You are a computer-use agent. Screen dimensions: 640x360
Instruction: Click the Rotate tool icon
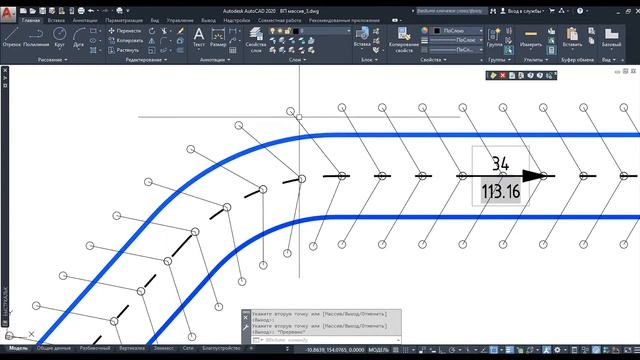(152, 31)
